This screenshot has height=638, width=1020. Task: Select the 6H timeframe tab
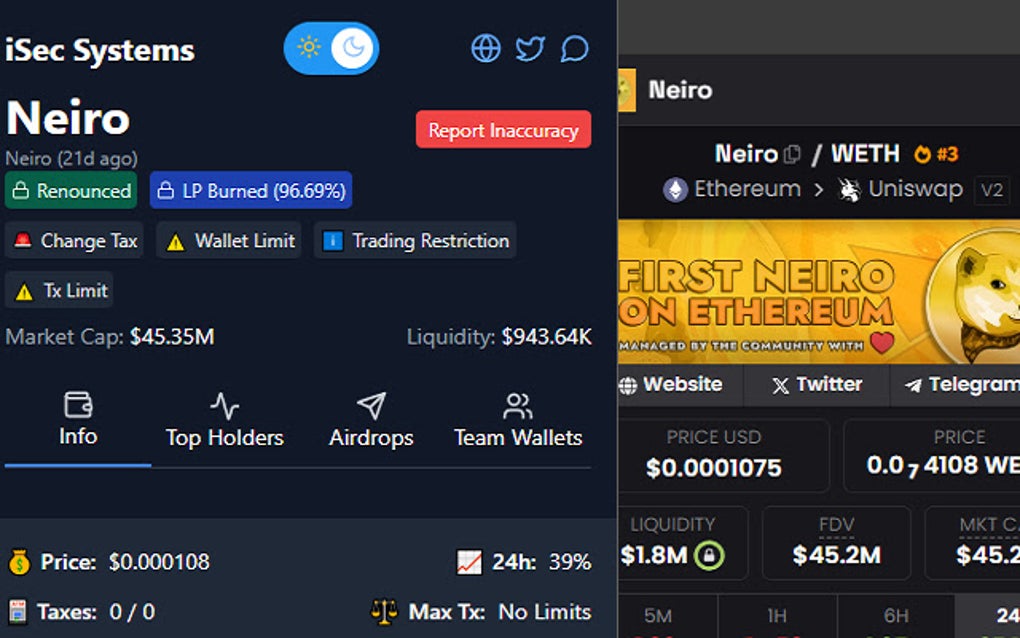(896, 616)
